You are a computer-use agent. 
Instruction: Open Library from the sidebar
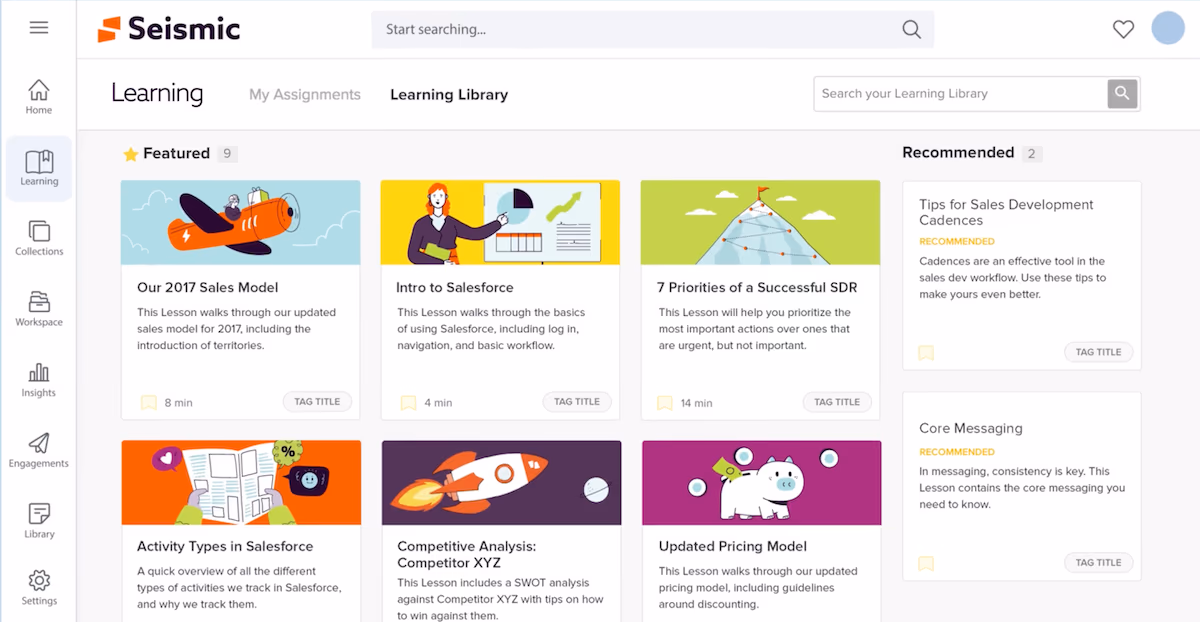coord(39,521)
